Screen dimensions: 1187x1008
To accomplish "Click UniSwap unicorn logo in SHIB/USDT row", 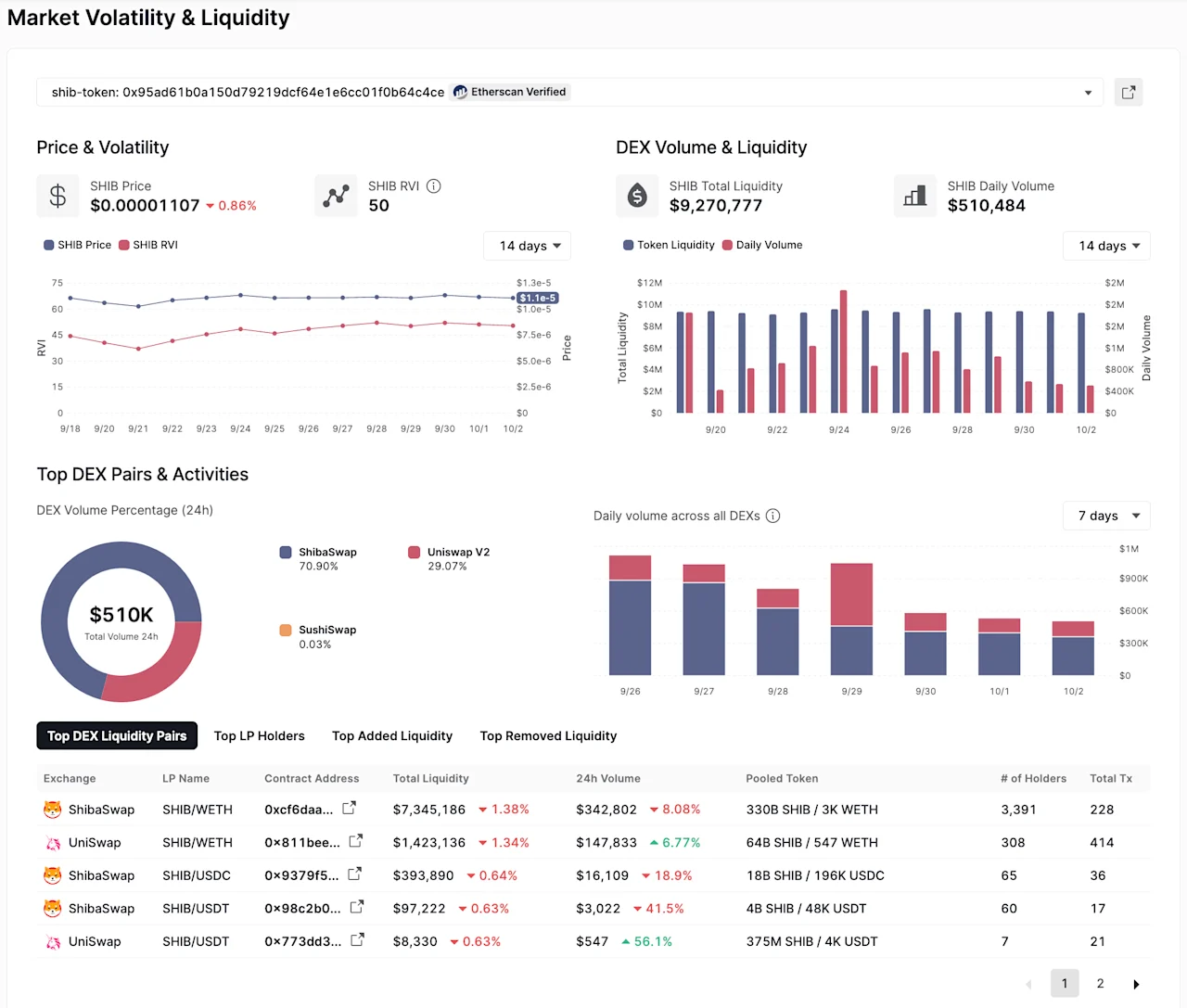I will coord(53,942).
